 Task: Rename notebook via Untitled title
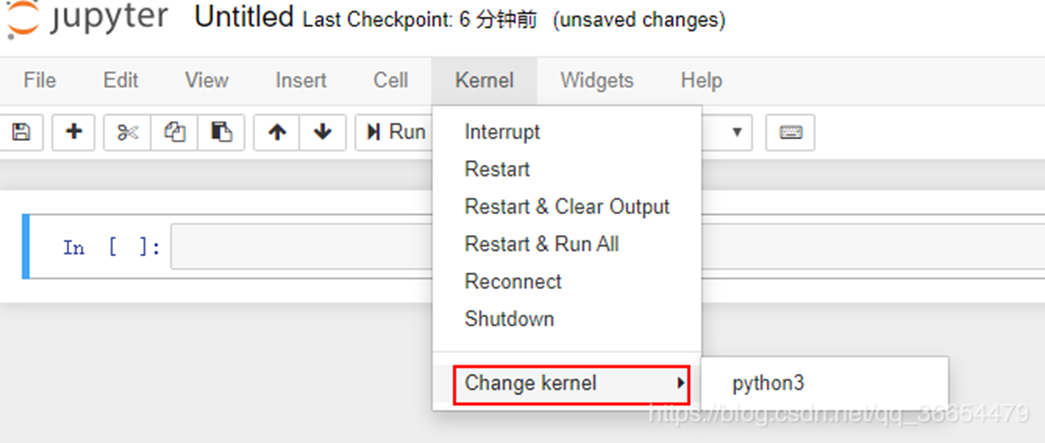pyautogui.click(x=244, y=17)
